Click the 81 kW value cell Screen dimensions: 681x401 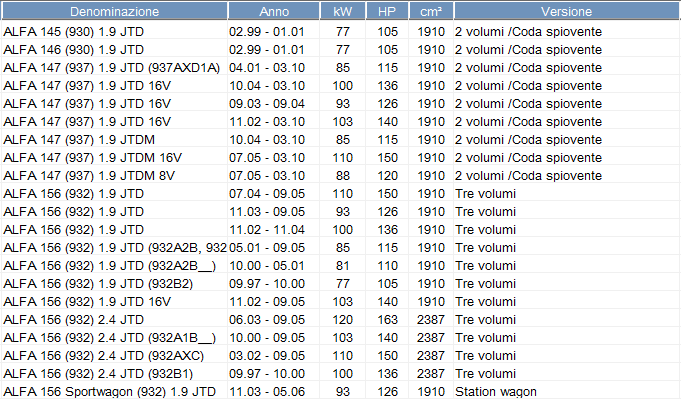pos(343,265)
